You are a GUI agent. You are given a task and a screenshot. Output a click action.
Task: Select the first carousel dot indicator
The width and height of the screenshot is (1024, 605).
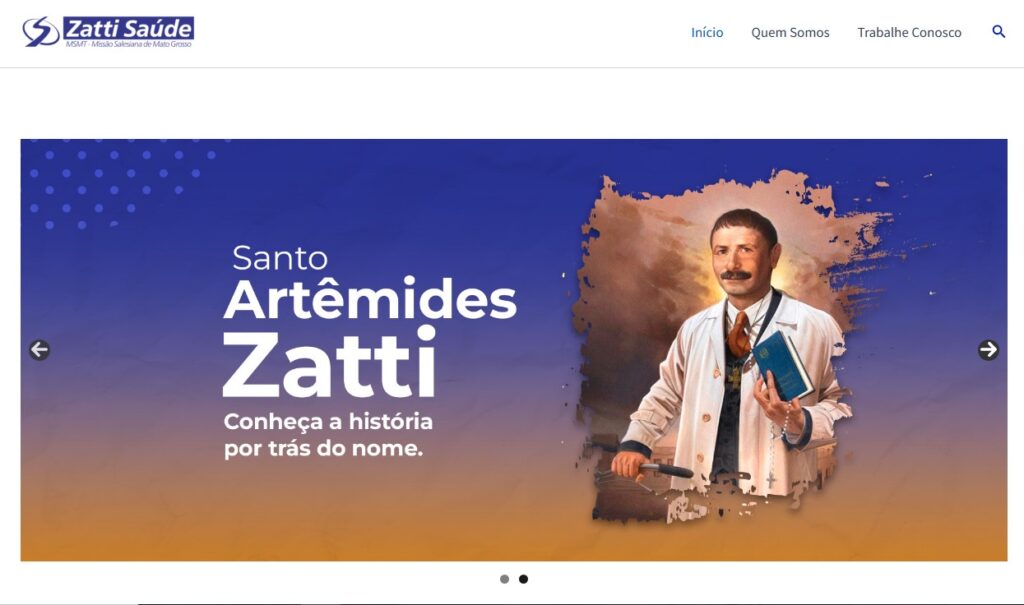coord(504,579)
